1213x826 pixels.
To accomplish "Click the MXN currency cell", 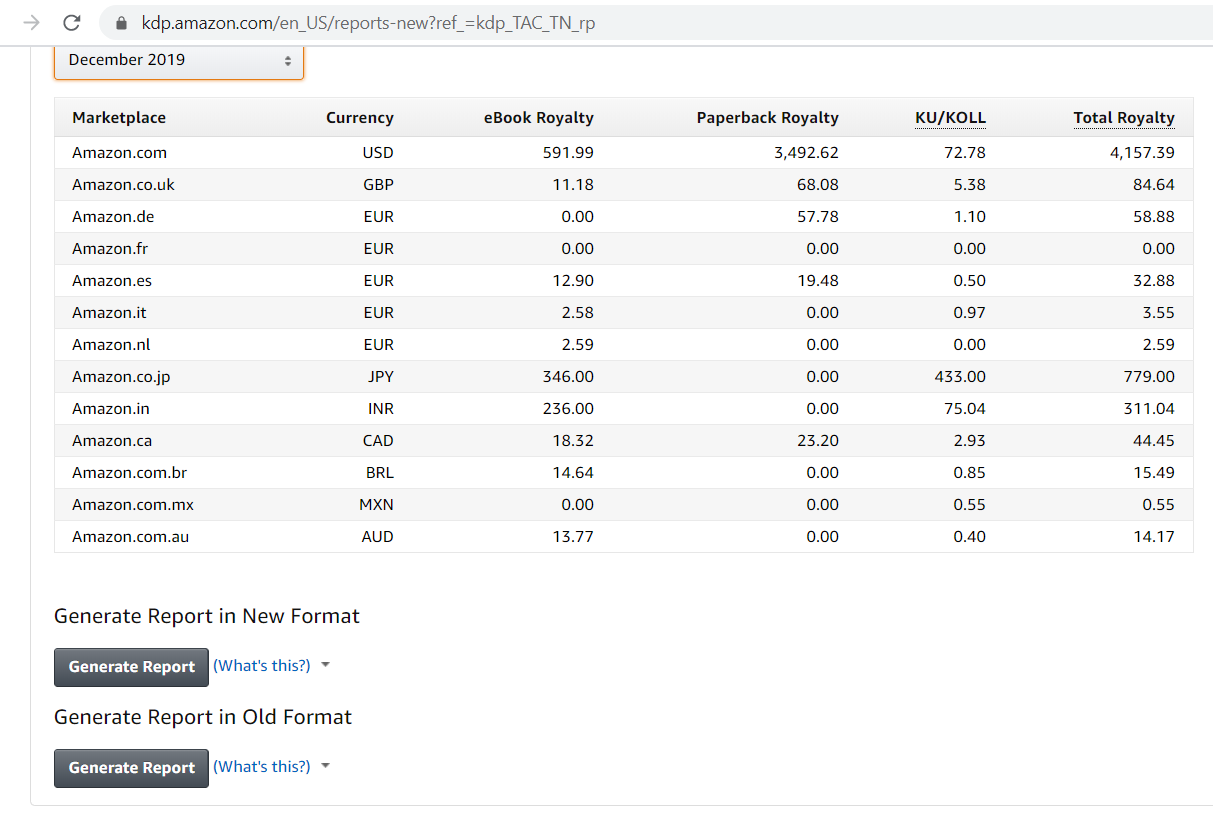I will pos(376,505).
